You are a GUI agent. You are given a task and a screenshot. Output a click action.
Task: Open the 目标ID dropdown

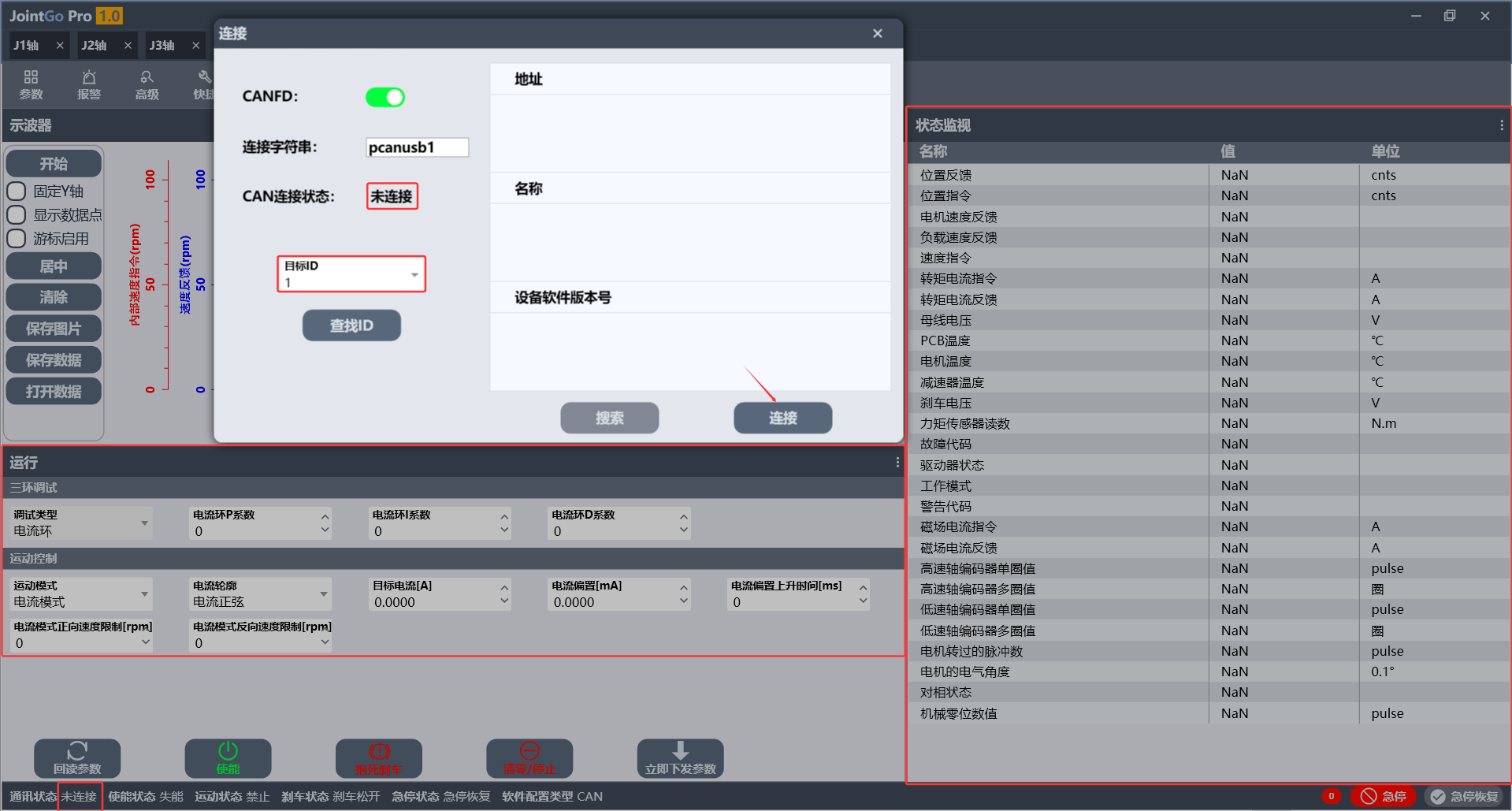351,274
